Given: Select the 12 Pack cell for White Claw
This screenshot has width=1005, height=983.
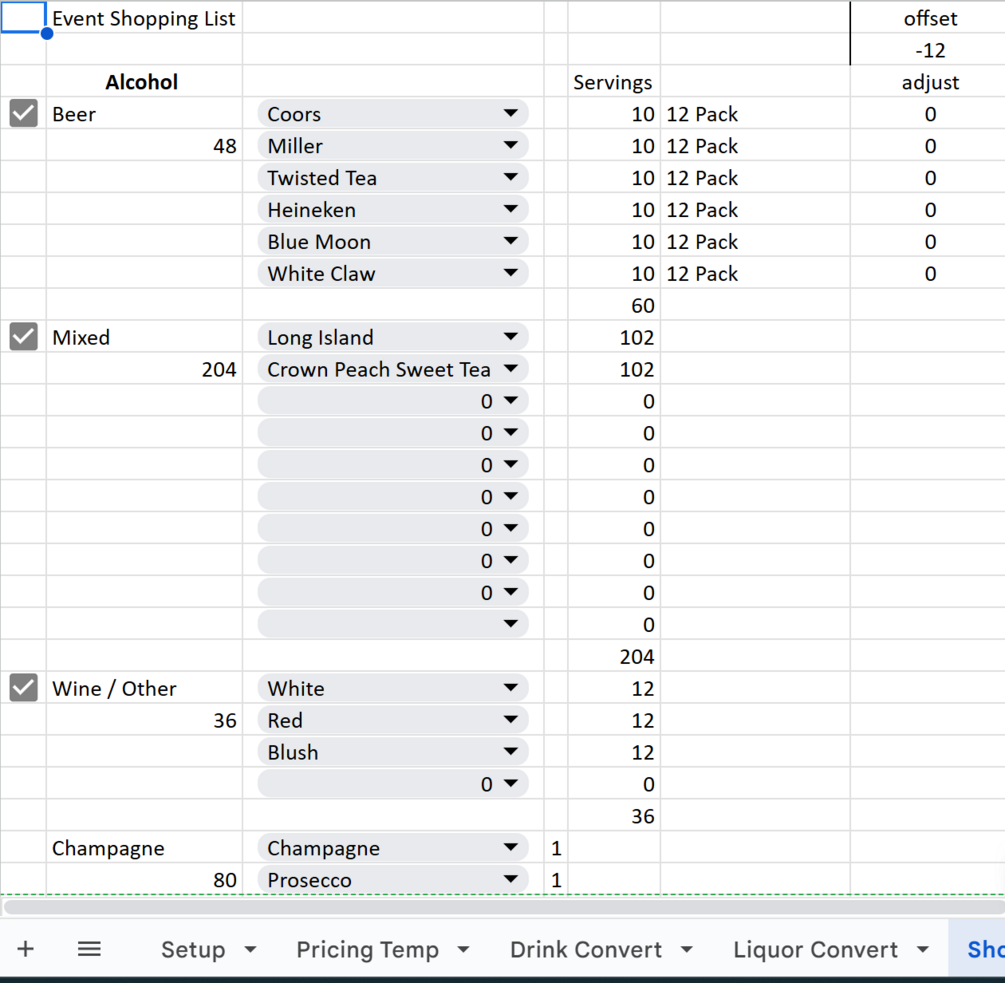Looking at the screenshot, I should tap(755, 274).
